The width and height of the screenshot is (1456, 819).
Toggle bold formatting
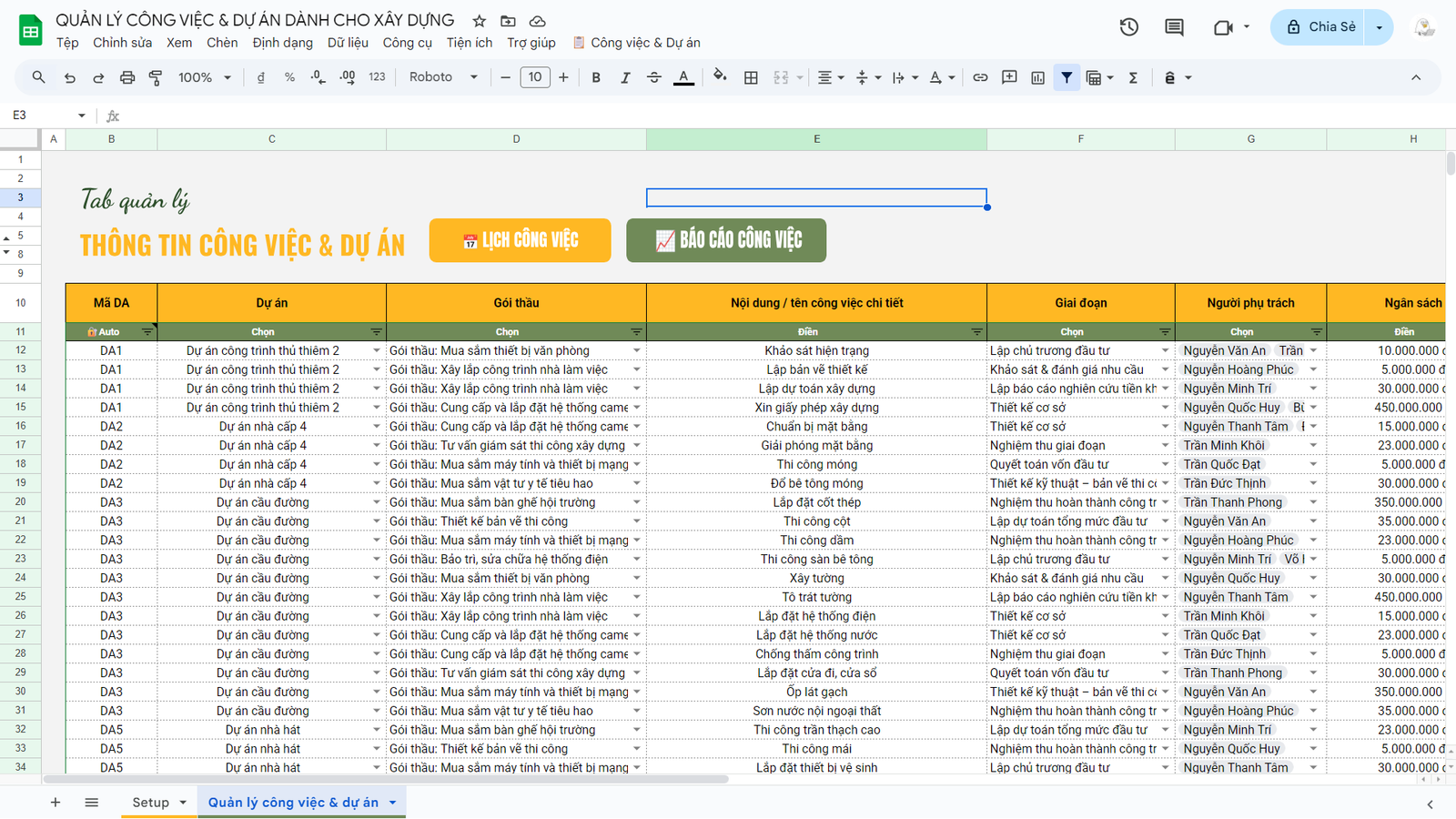(x=596, y=78)
